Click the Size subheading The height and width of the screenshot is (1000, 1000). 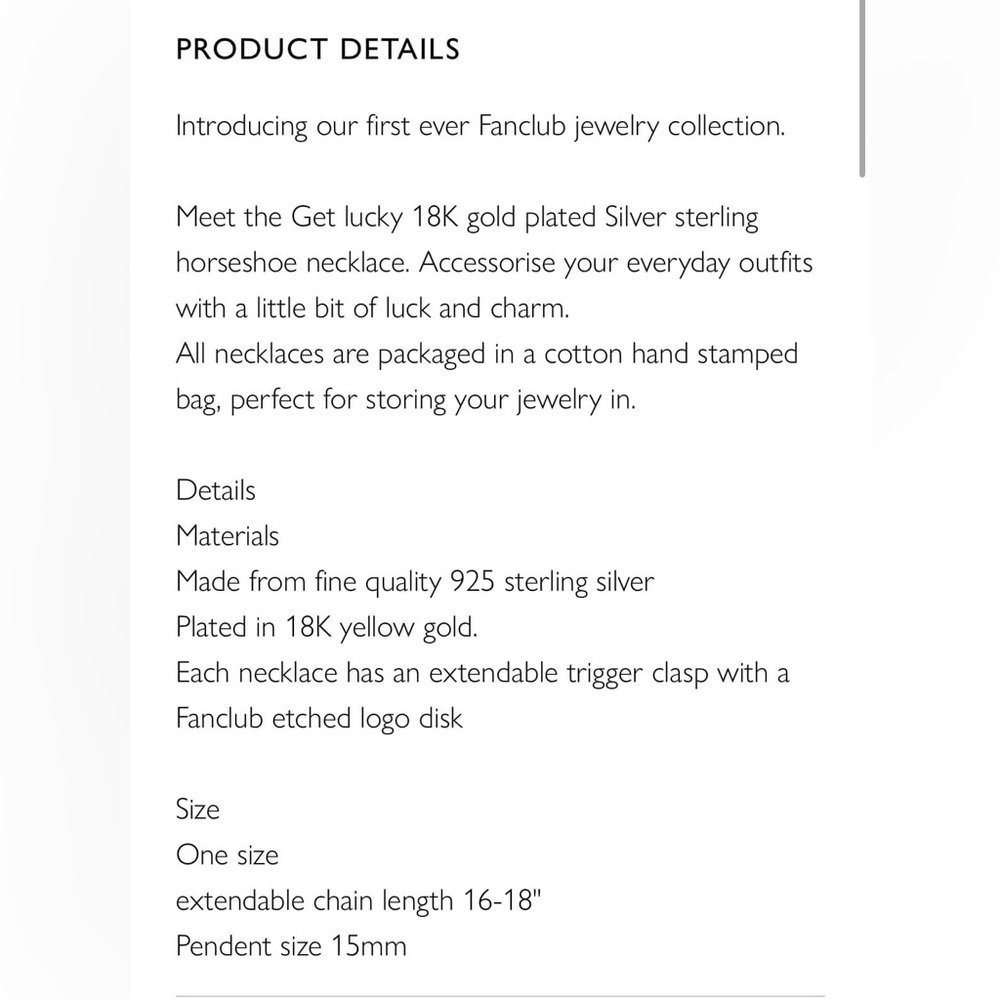[198, 809]
